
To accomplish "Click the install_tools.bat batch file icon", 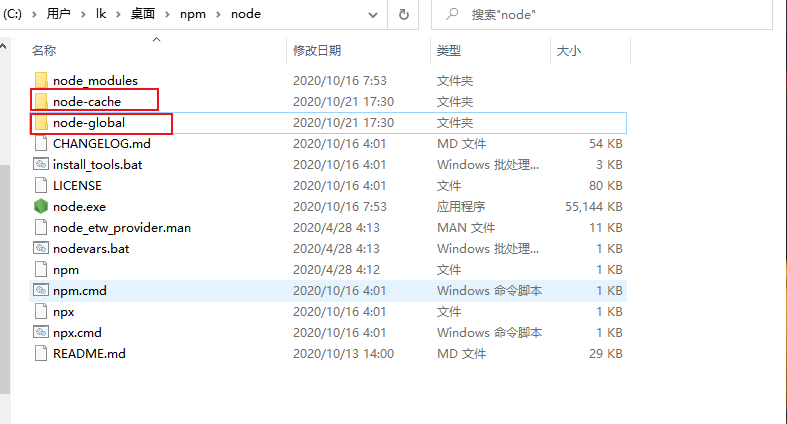I will point(41,164).
